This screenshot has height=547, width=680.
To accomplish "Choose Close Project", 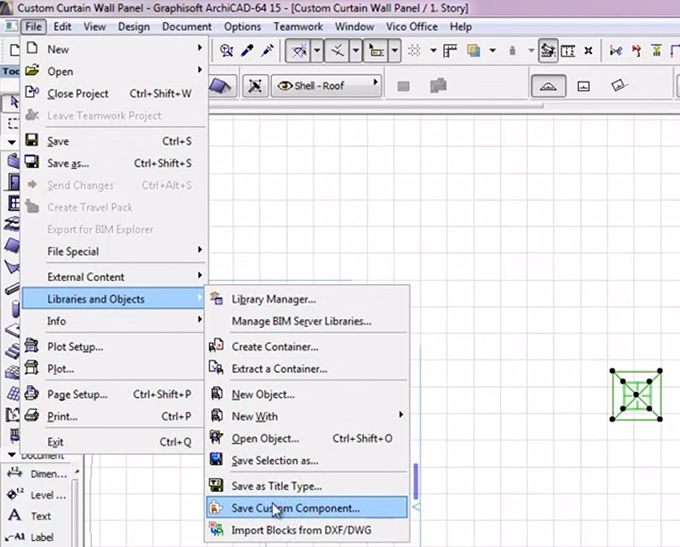I will (x=113, y=93).
